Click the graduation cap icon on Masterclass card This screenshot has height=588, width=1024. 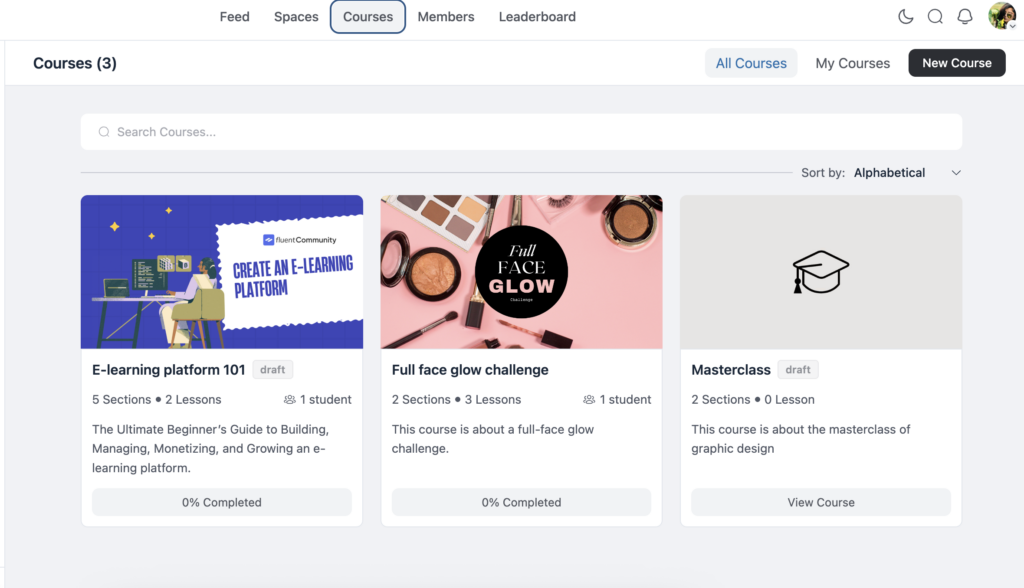[820, 272]
